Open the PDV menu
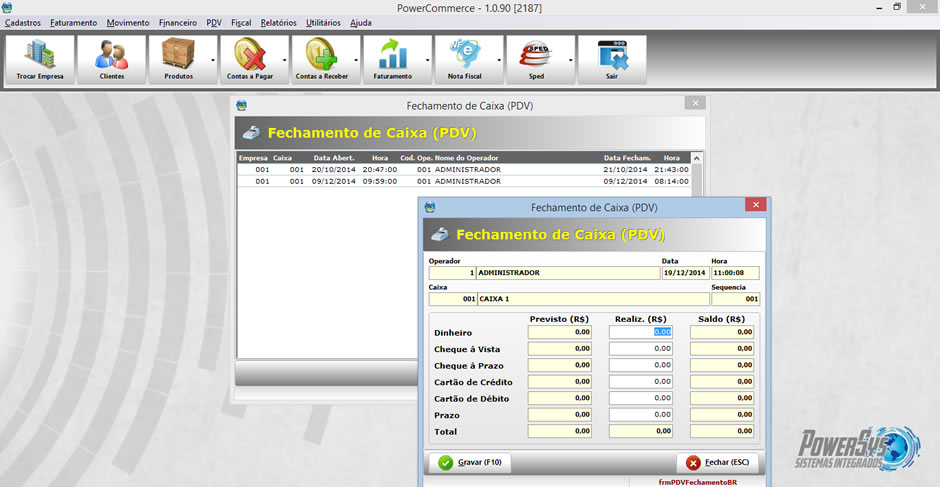 point(214,23)
